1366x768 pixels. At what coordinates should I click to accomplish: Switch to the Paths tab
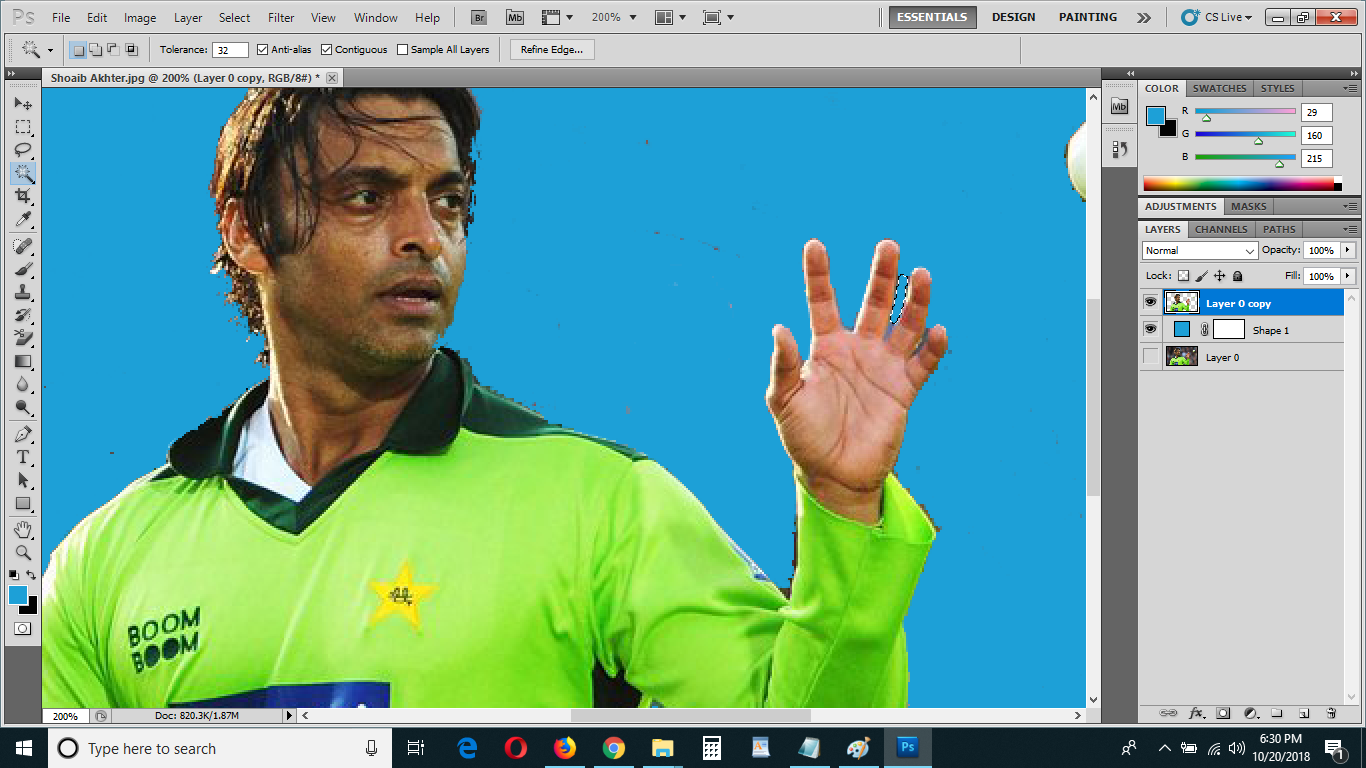[1279, 229]
